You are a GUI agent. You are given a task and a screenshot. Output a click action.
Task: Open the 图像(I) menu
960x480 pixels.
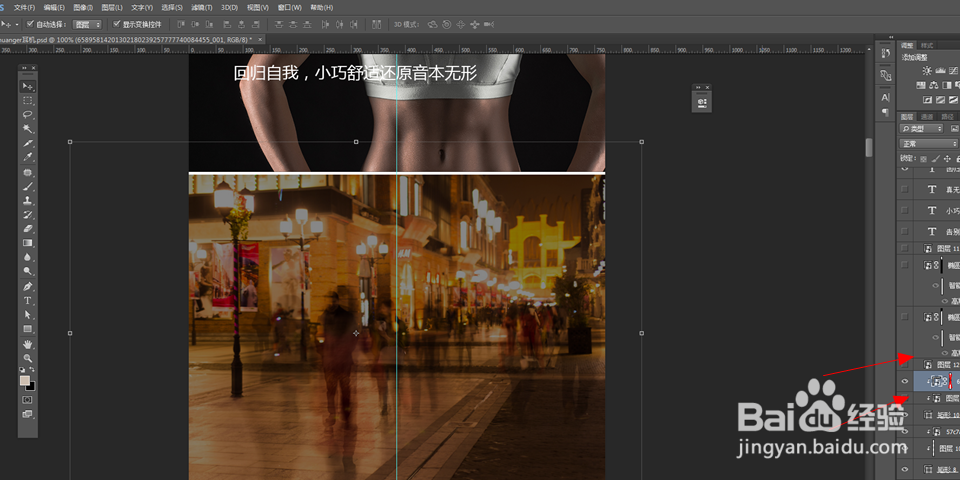pyautogui.click(x=83, y=7)
